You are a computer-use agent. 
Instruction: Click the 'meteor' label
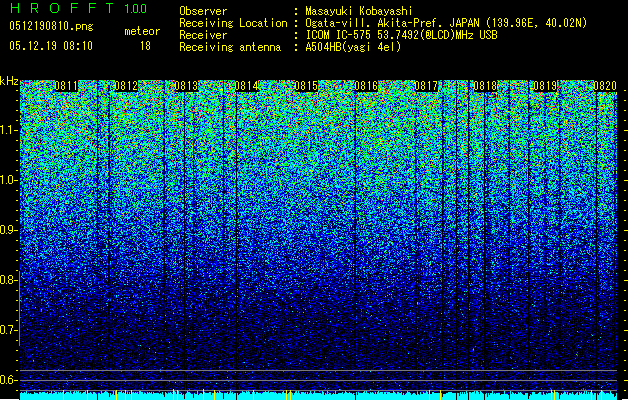coord(142,31)
